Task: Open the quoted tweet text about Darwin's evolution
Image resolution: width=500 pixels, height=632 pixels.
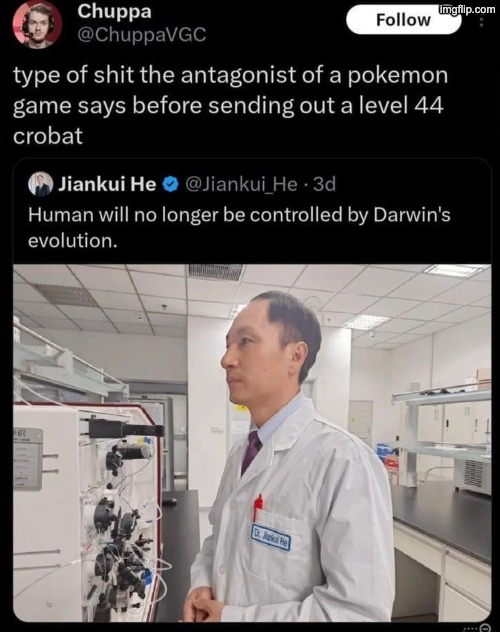Action: [x=239, y=227]
